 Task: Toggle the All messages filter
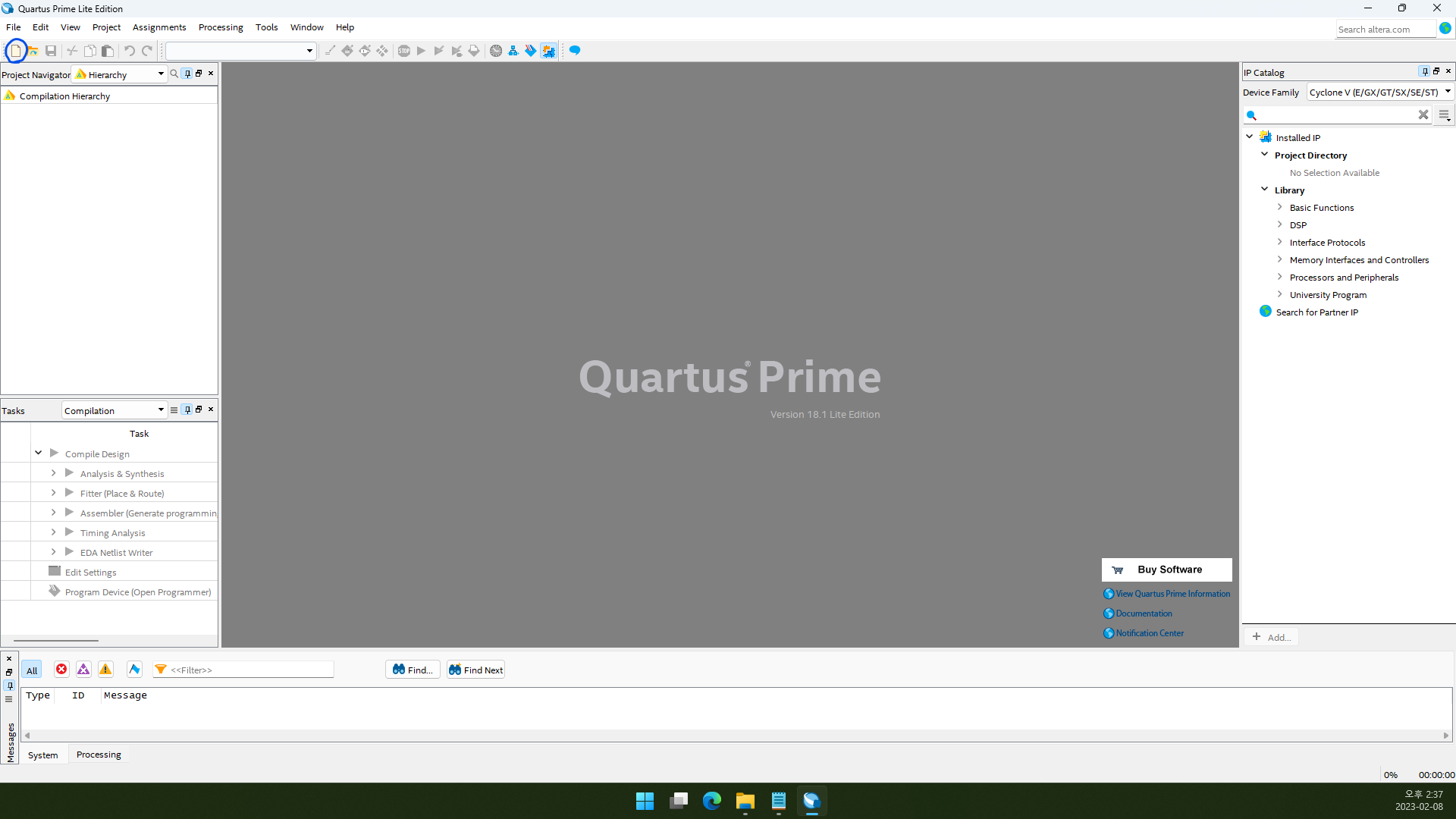pos(32,670)
